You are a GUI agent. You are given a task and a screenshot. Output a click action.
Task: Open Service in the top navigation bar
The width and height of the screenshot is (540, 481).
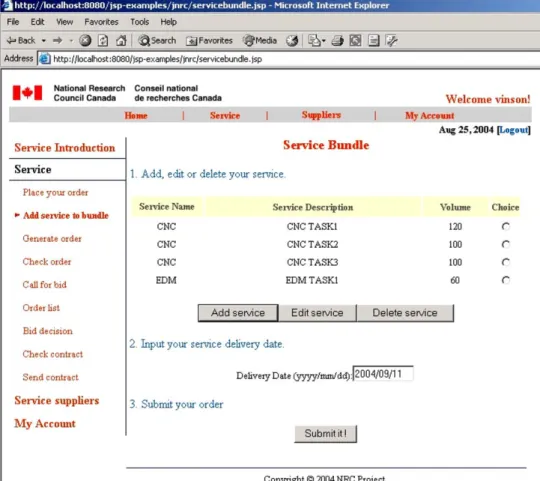225,115
